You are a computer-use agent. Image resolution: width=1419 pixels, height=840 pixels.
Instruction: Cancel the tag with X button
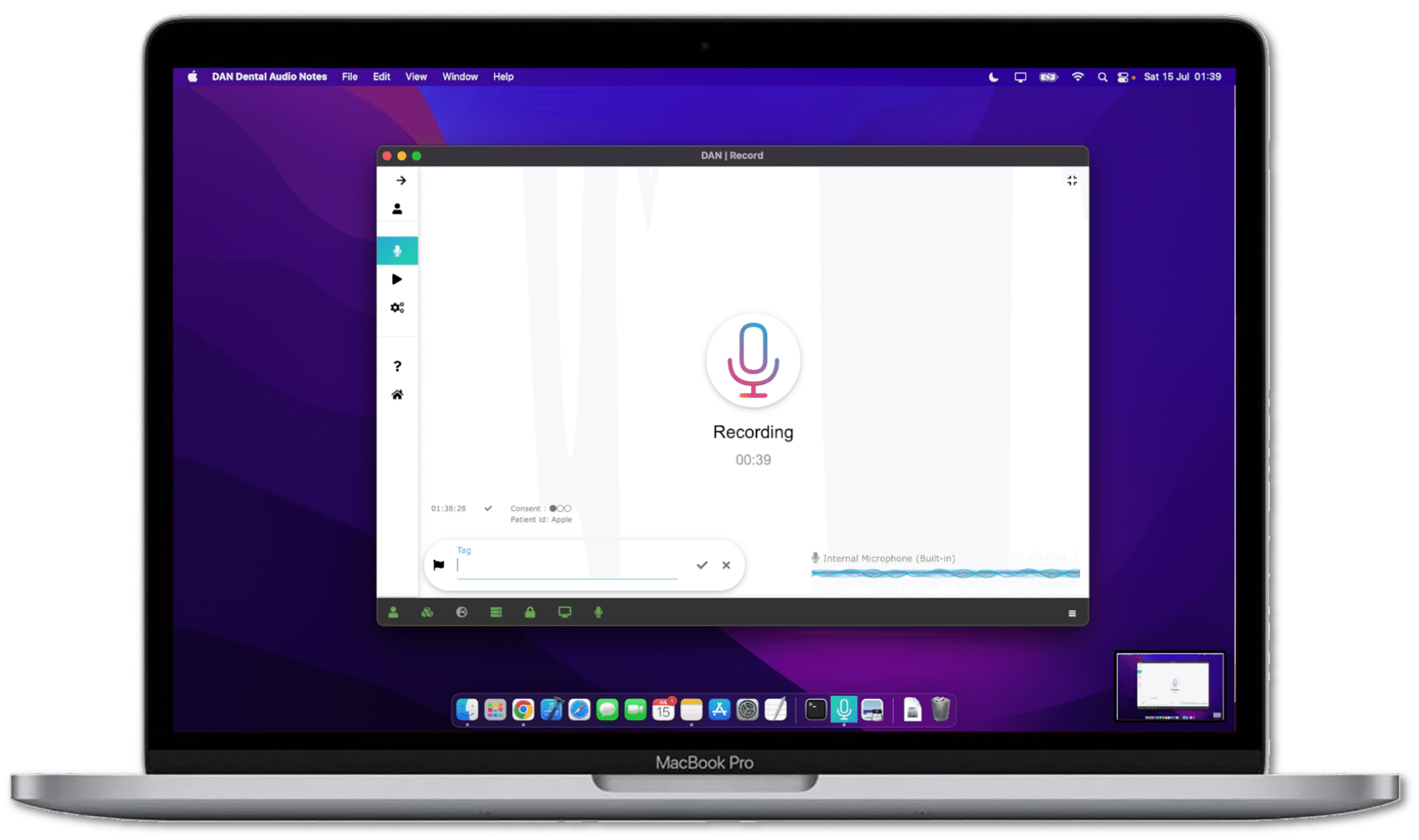tap(726, 565)
